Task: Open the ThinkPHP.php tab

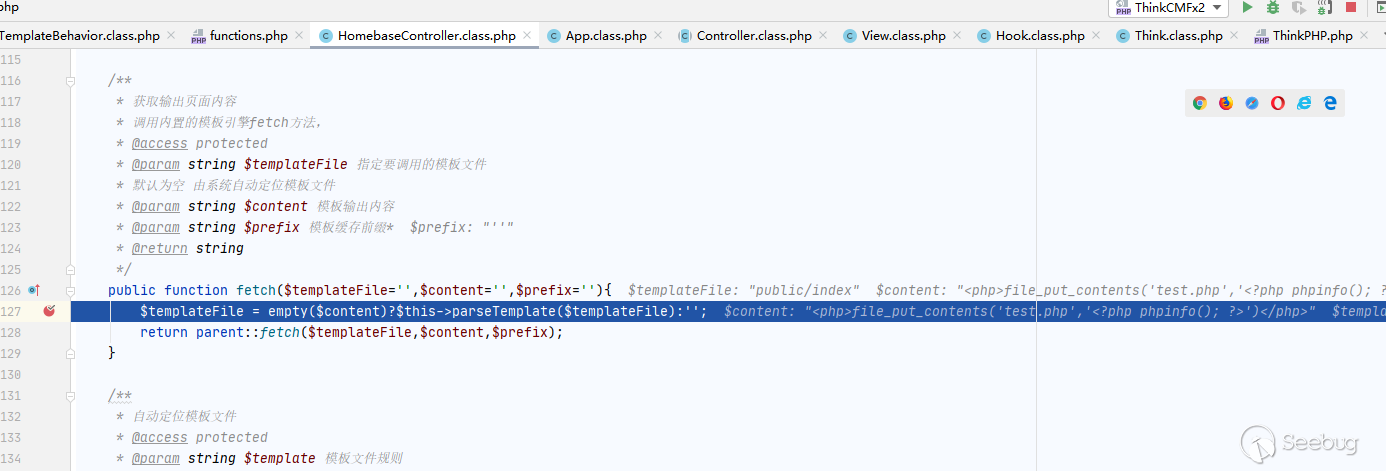Action: 1313,36
